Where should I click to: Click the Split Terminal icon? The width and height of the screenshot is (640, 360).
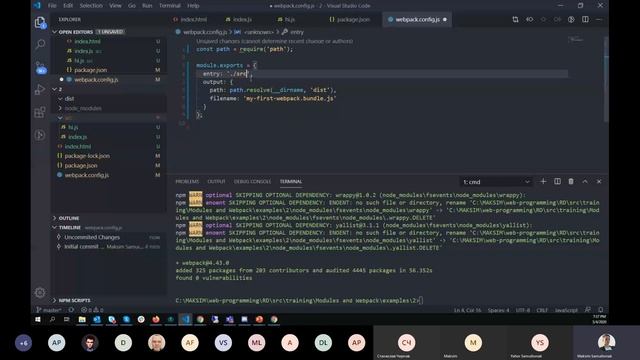[557, 182]
